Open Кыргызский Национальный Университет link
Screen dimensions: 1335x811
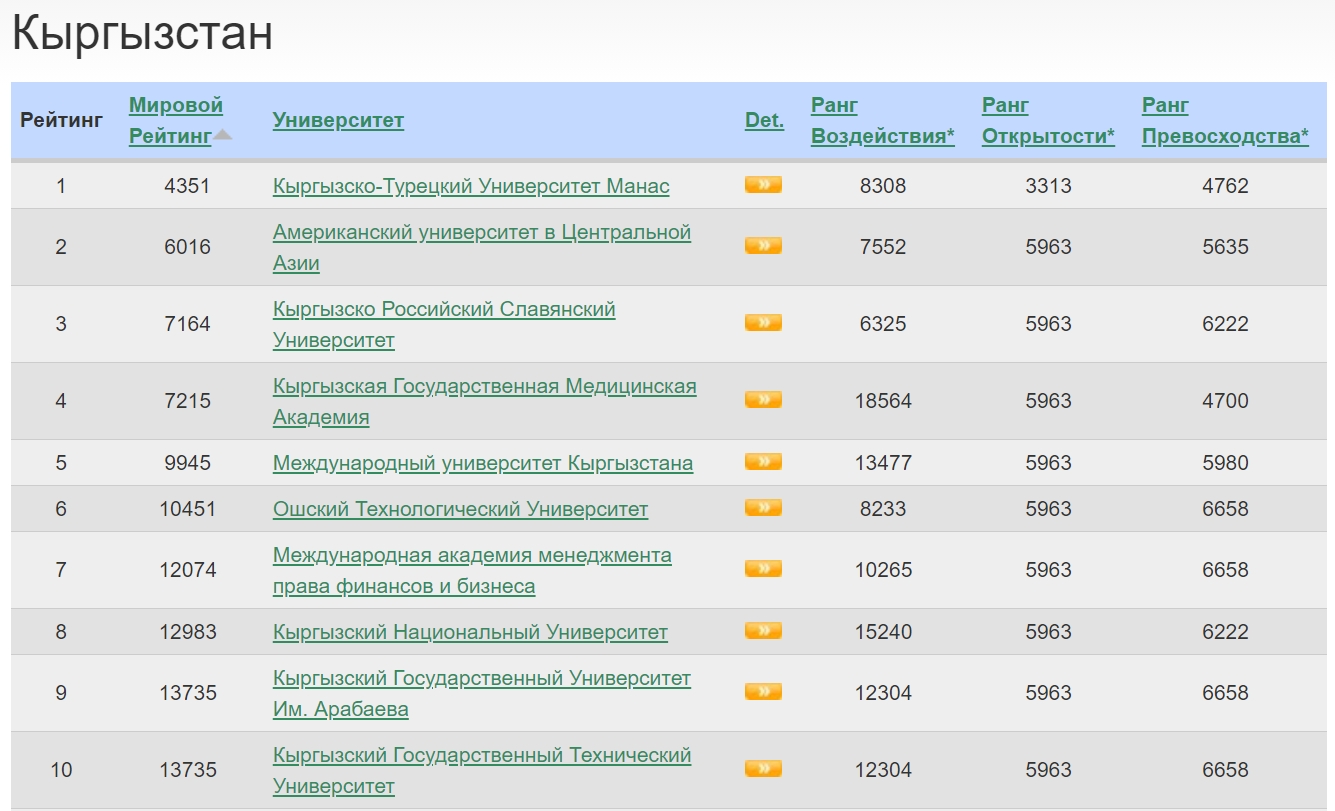[470, 632]
